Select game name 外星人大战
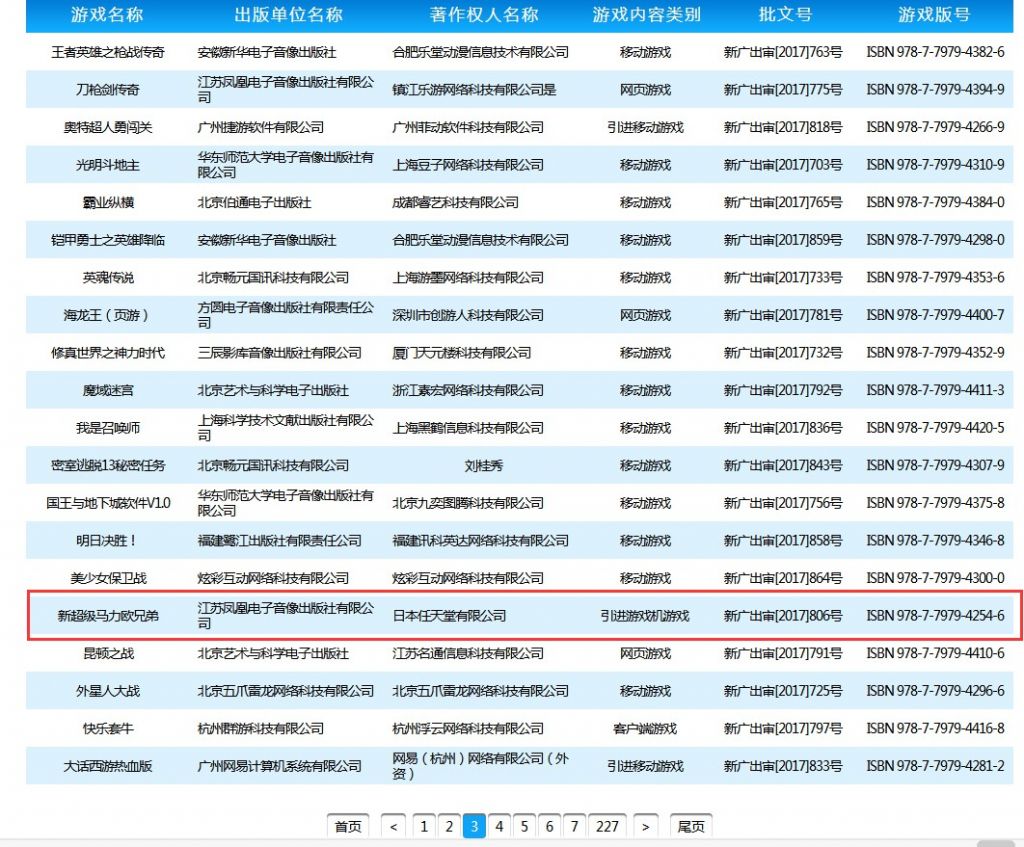The image size is (1024, 847). (x=108, y=691)
